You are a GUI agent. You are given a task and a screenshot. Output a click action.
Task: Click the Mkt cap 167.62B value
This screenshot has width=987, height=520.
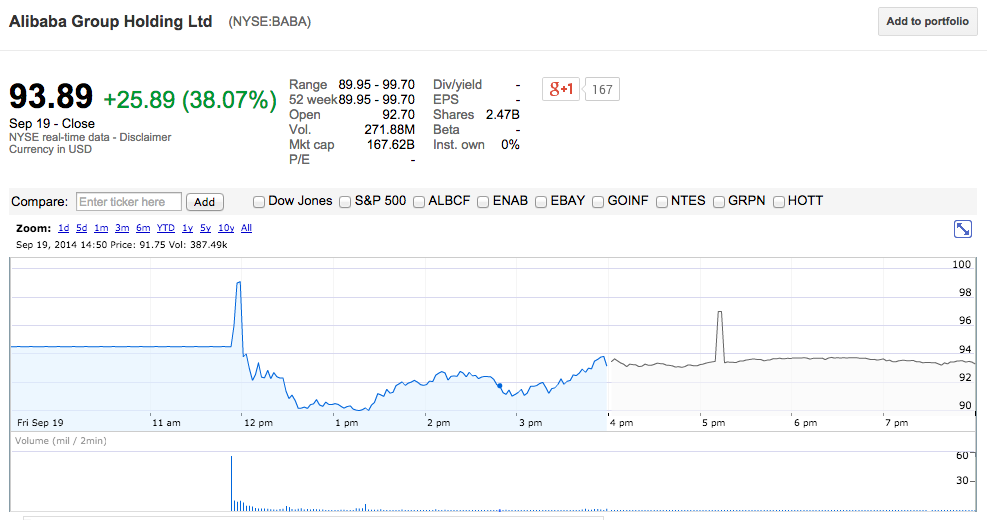390,145
